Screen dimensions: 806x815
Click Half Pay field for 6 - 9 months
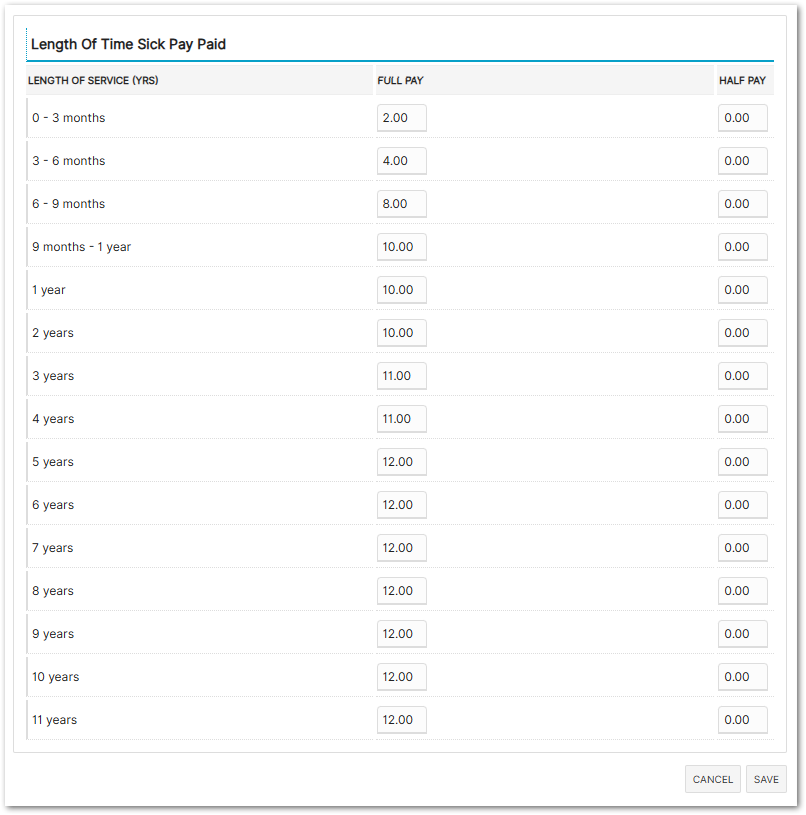743,204
